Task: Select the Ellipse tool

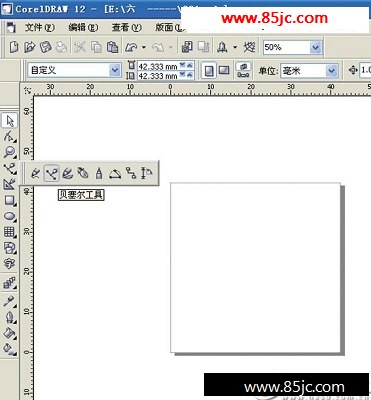Action: click(10, 217)
